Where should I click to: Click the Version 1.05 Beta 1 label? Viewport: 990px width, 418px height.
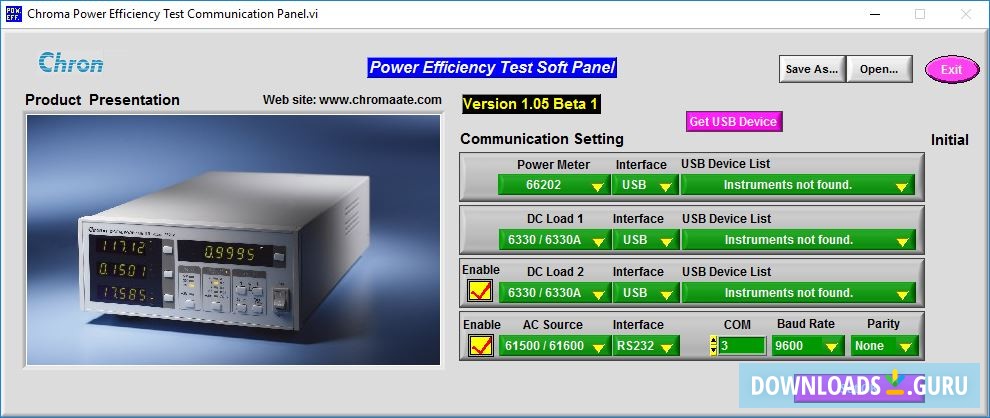point(531,104)
